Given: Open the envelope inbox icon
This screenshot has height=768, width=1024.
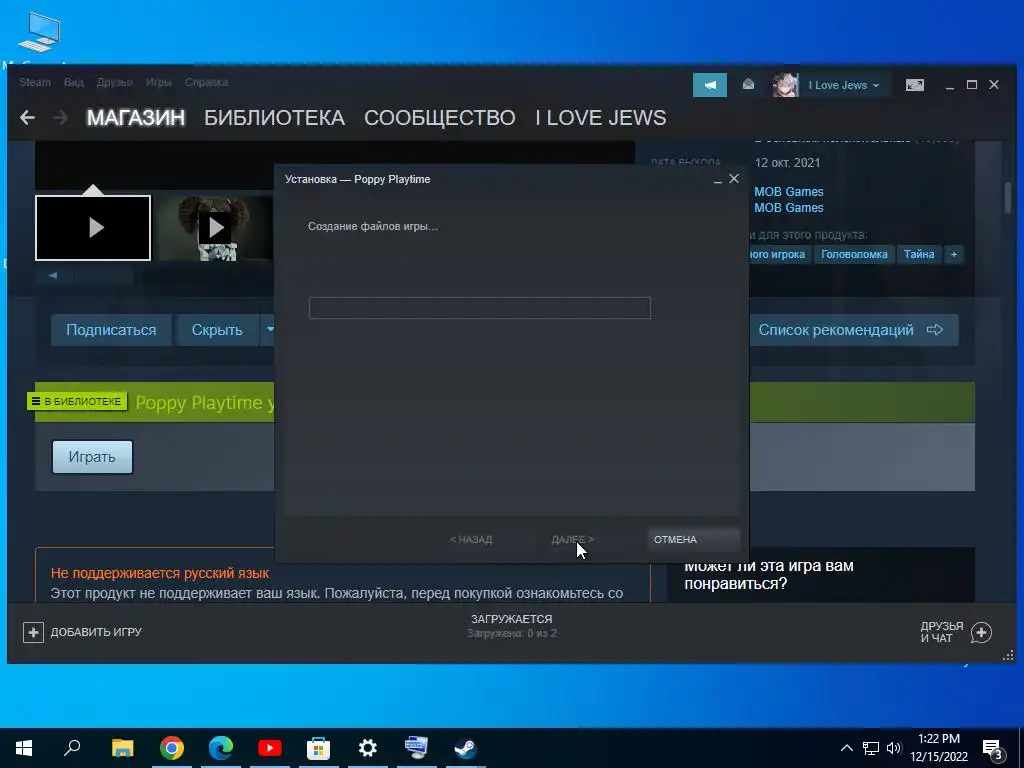Looking at the screenshot, I should [x=748, y=85].
